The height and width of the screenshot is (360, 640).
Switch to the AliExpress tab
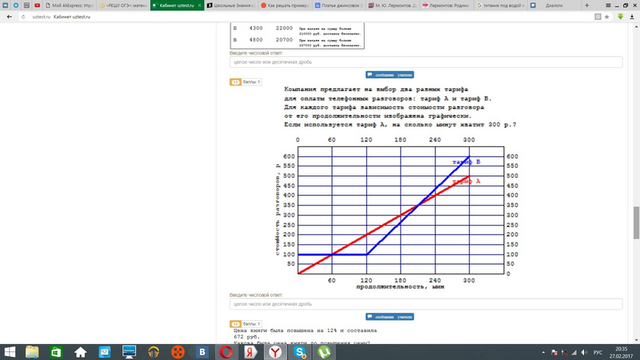(x=70, y=5)
